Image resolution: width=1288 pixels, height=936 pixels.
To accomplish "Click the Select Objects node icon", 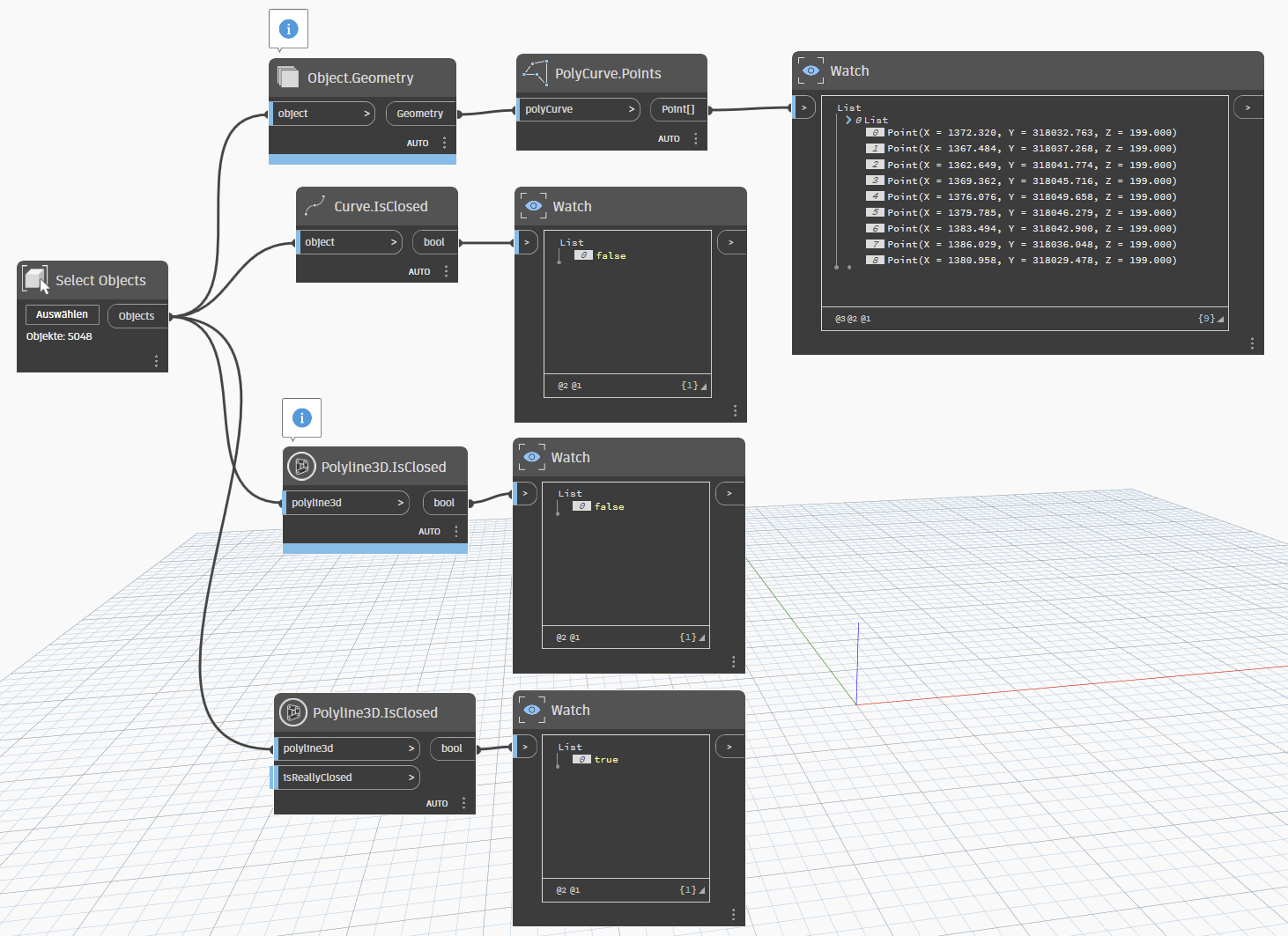I will [x=35, y=280].
